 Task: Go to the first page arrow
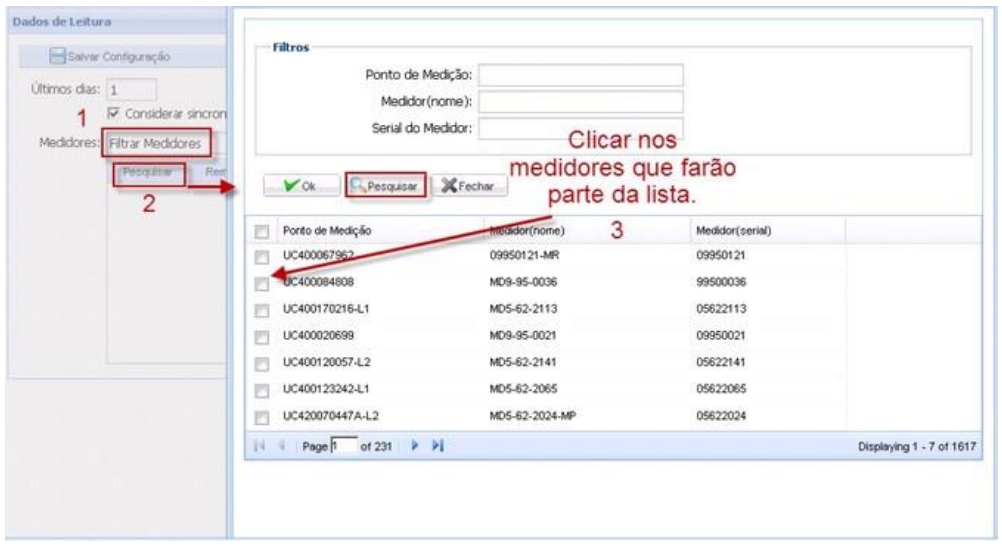[252, 444]
